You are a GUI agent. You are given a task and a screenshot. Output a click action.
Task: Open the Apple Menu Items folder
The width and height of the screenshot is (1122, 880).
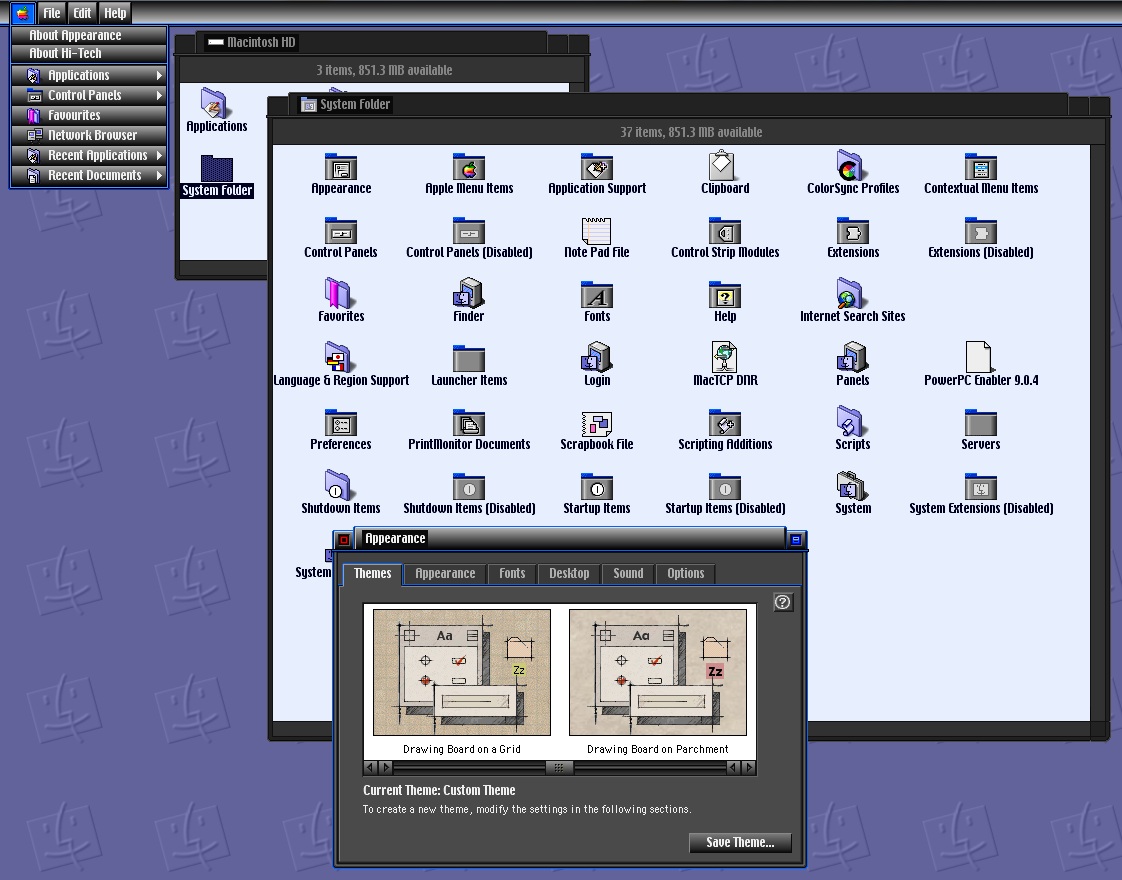(469, 167)
